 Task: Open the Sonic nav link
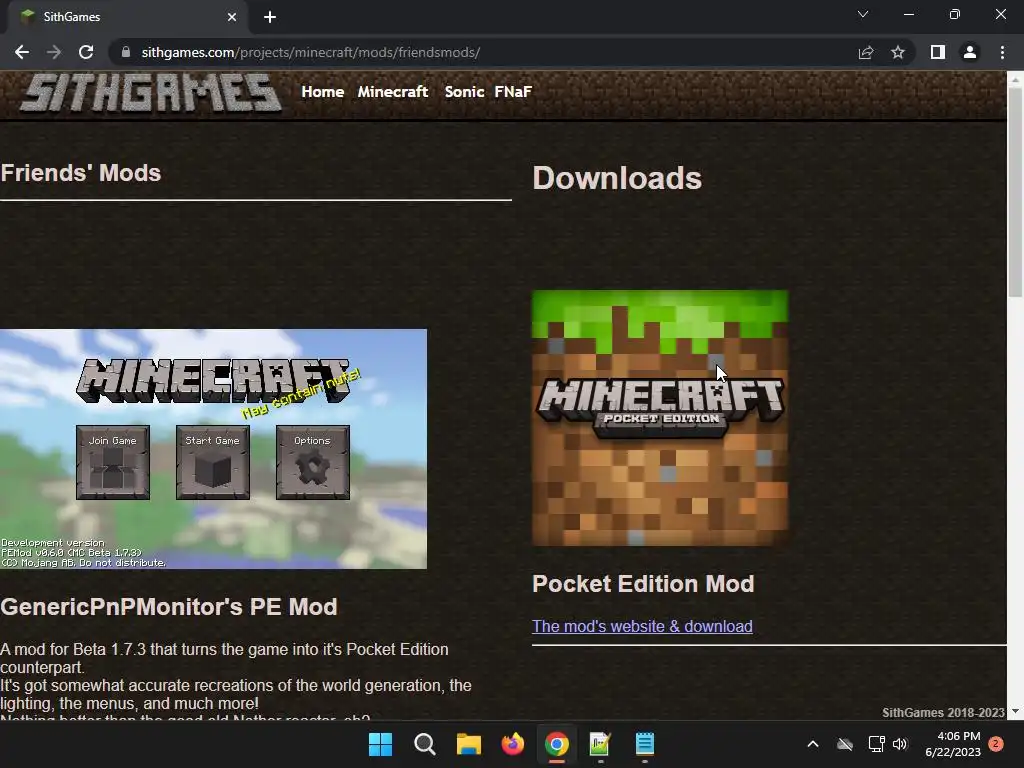tap(464, 92)
